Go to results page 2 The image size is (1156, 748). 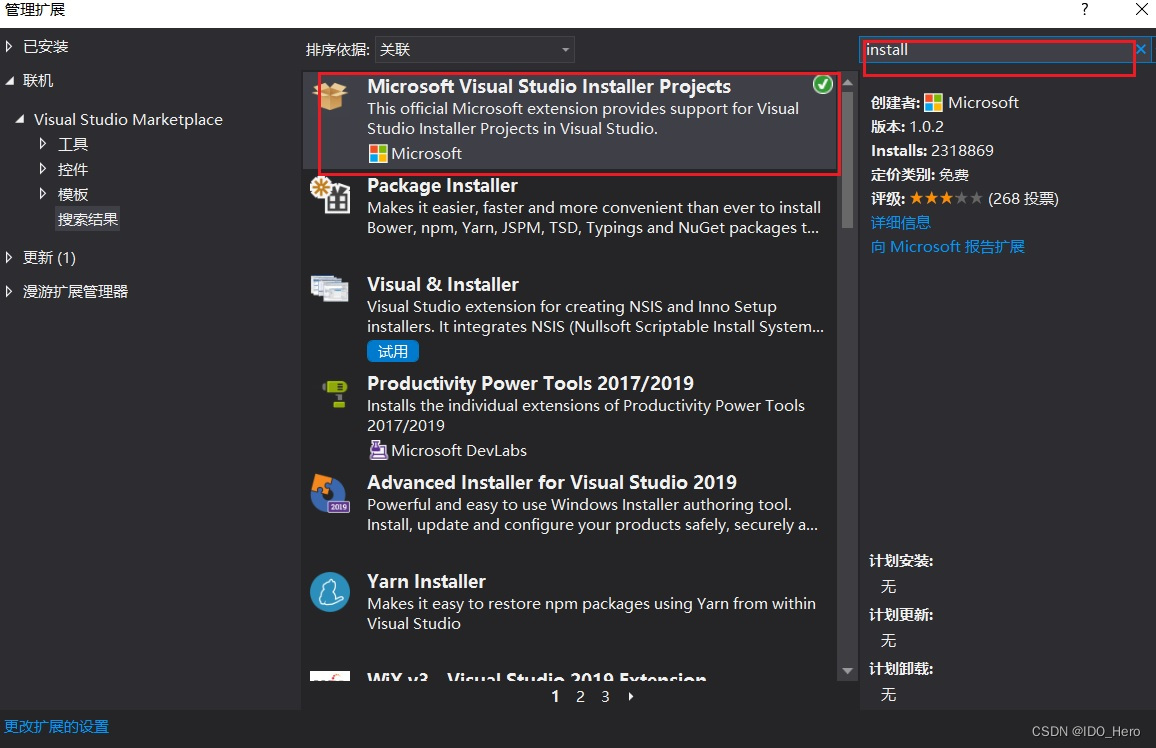tap(580, 696)
